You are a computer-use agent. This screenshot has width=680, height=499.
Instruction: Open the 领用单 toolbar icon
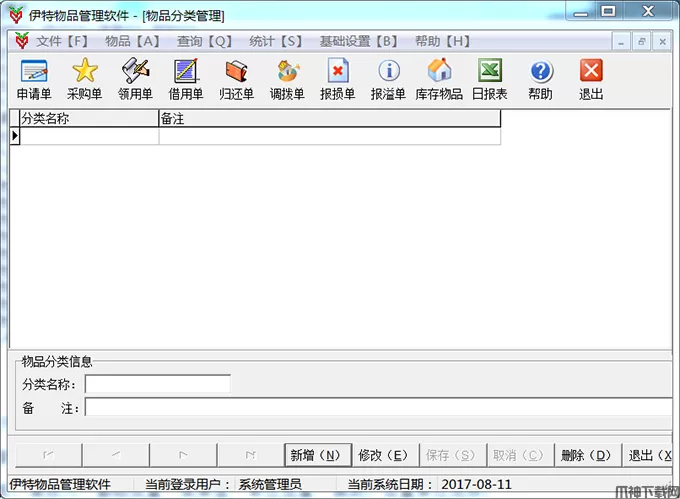click(135, 79)
